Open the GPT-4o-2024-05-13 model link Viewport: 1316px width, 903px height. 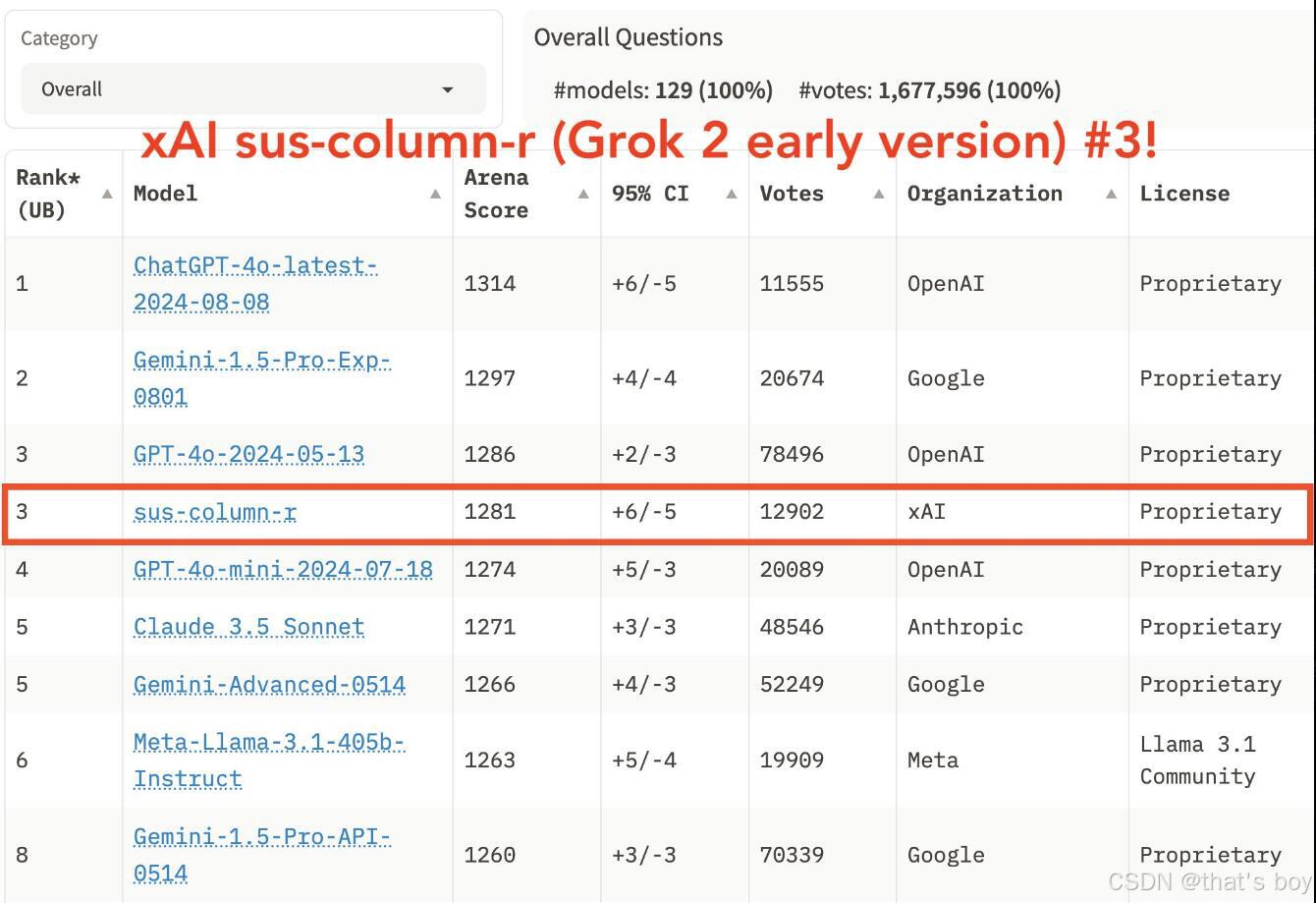coord(248,454)
